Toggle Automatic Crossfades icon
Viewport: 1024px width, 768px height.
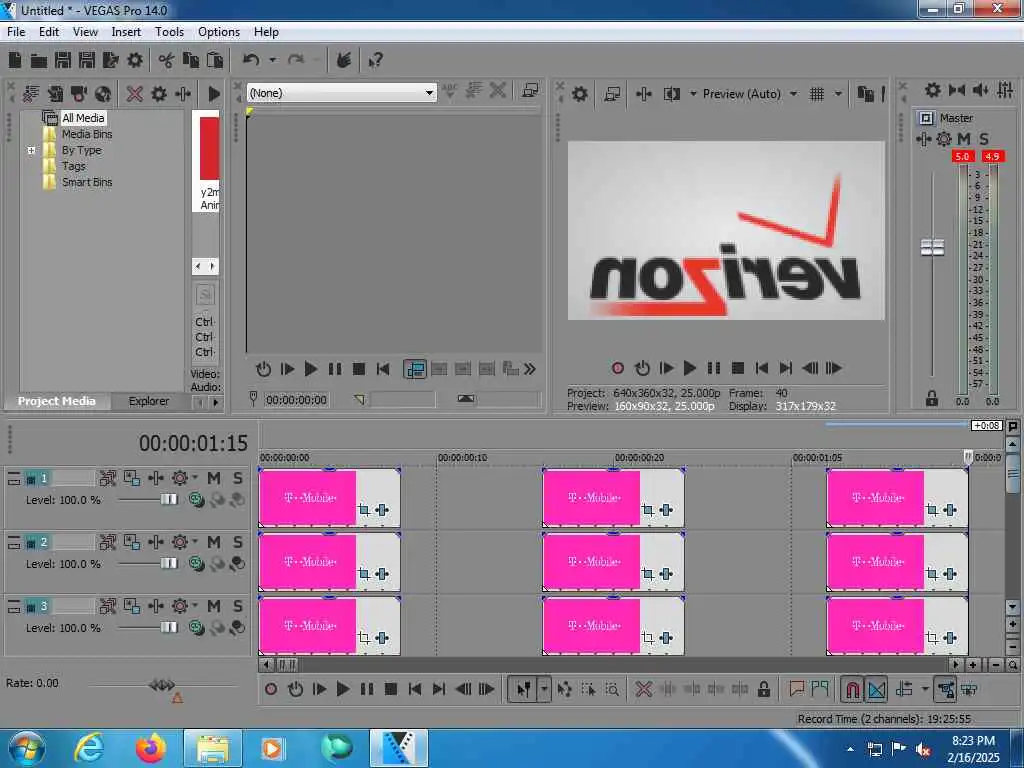[x=876, y=689]
